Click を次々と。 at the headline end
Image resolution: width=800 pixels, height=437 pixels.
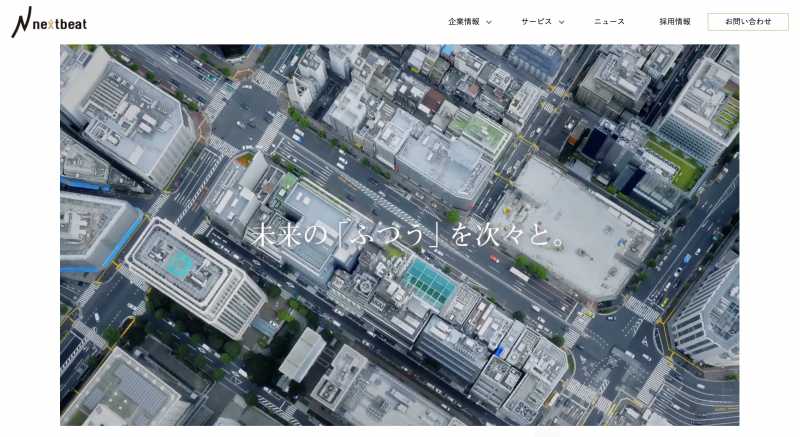[510, 236]
